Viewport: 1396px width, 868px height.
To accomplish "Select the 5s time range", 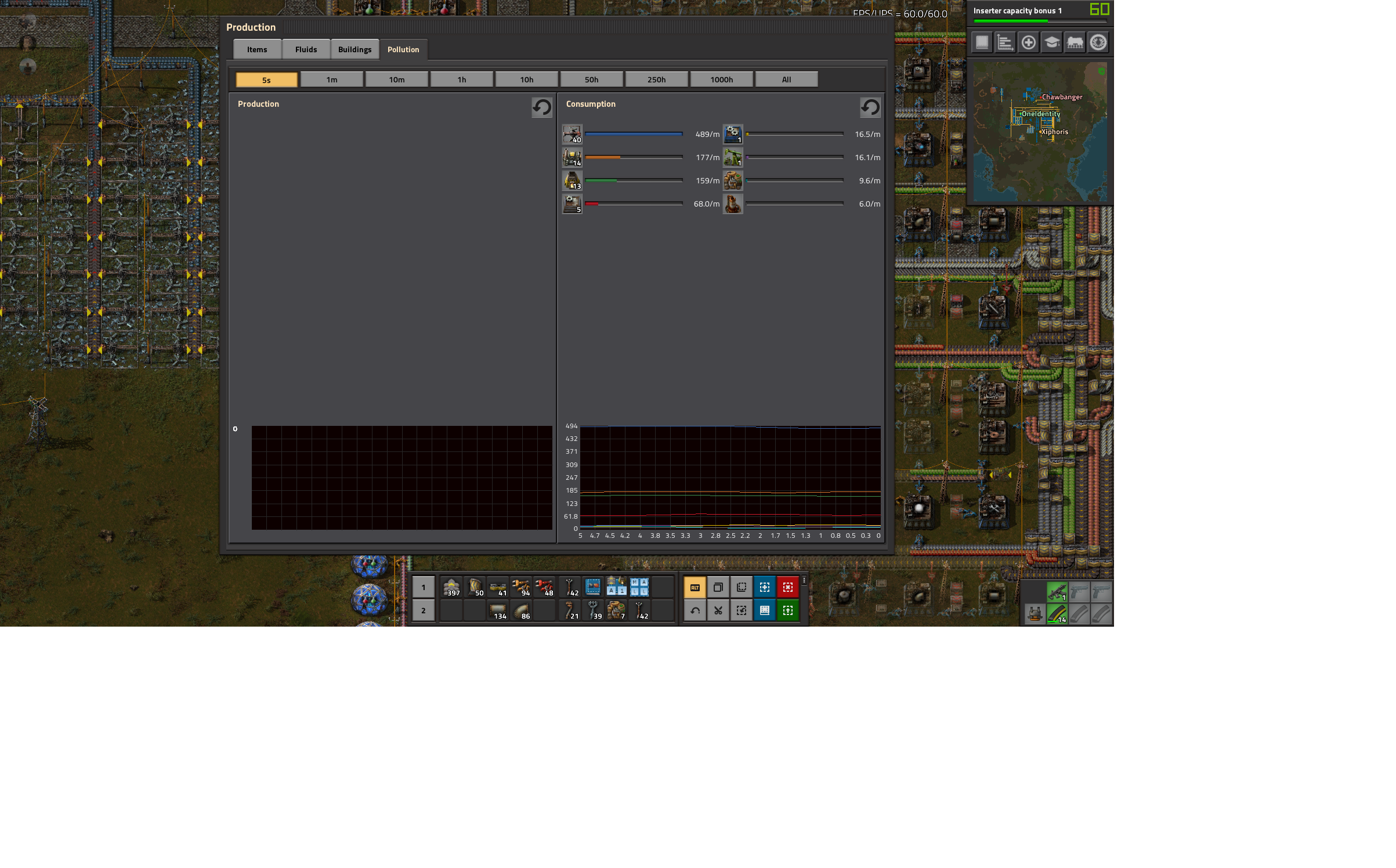I will click(266, 79).
